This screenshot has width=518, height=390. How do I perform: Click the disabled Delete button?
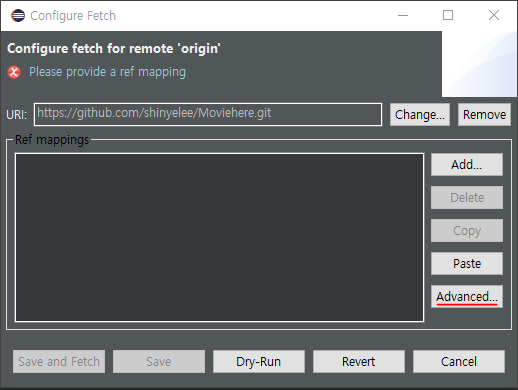tap(467, 197)
